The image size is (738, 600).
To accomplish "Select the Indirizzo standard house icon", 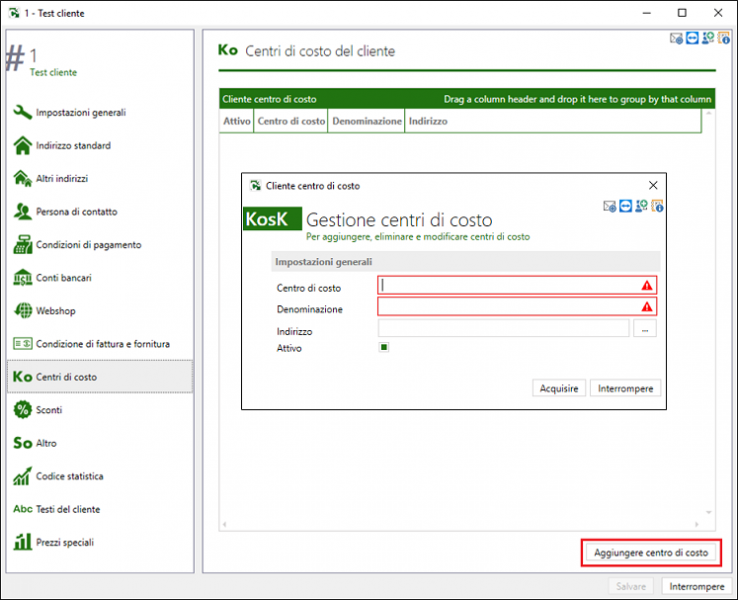I will click(x=23, y=145).
